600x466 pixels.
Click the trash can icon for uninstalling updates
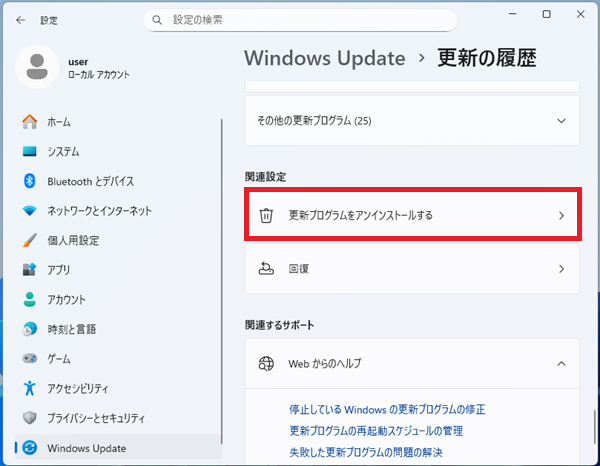point(266,215)
